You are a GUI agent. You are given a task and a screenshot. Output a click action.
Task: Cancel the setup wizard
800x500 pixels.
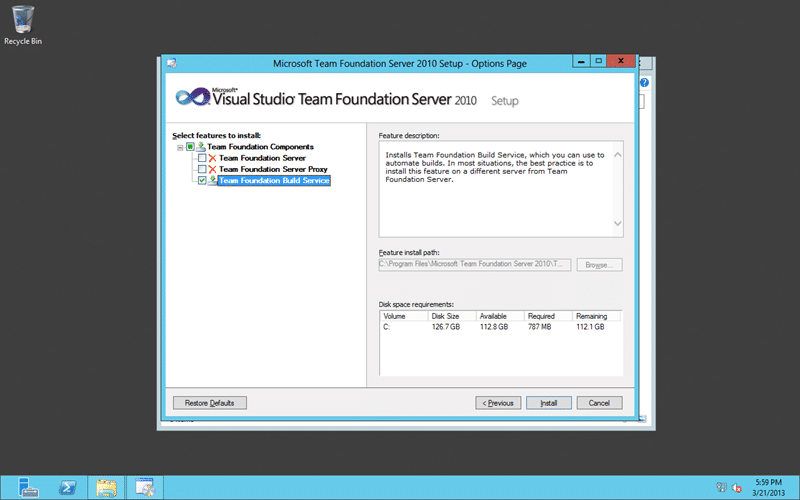tap(599, 403)
